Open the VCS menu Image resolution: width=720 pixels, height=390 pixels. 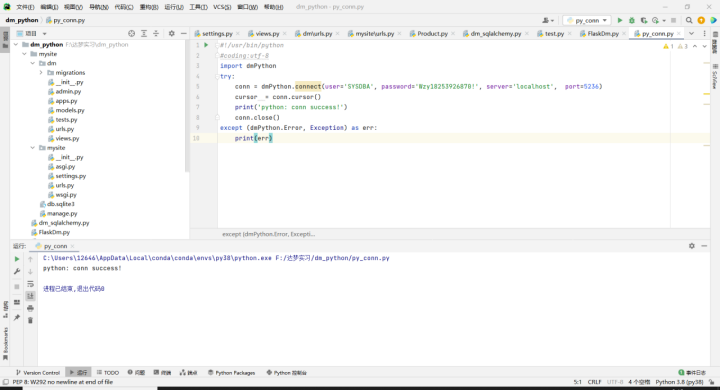[222, 7]
